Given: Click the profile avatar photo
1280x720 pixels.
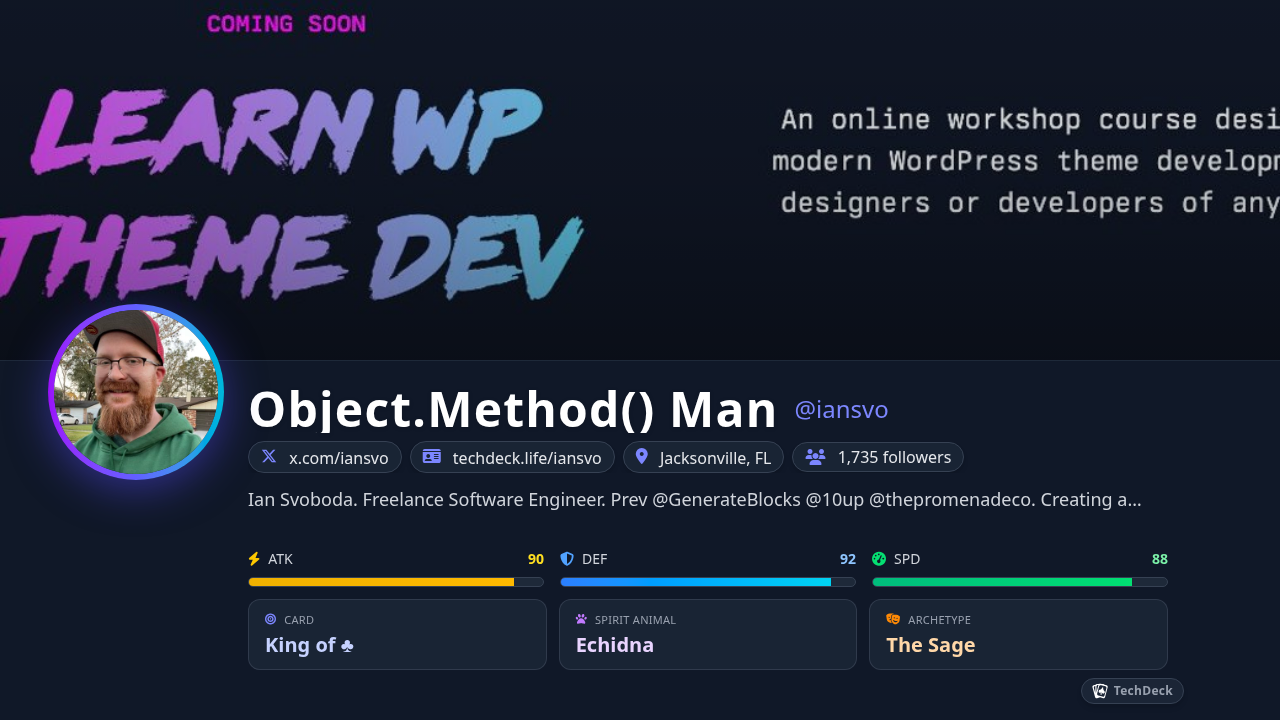Looking at the screenshot, I should 136,392.
